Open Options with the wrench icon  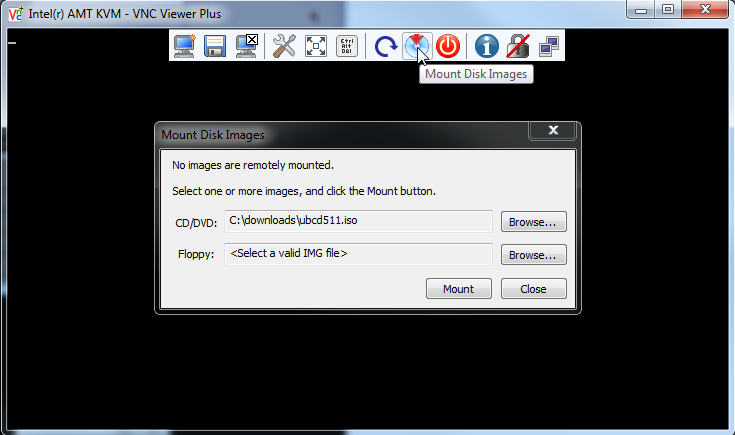[284, 46]
